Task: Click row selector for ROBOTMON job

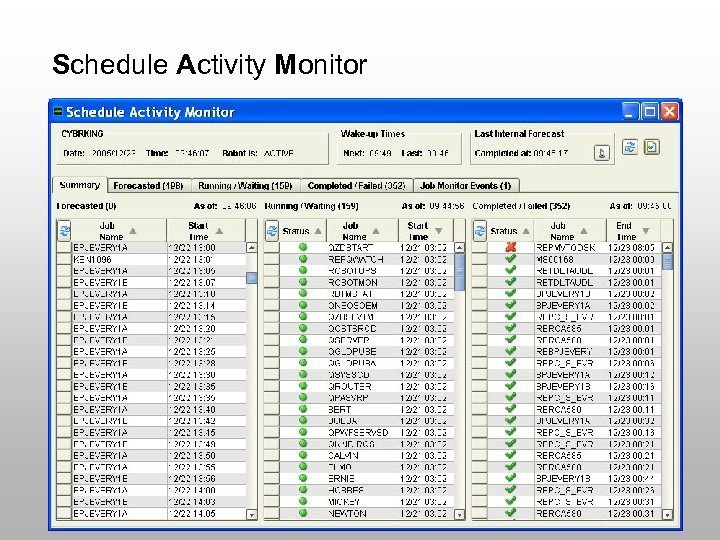Action: pos(272,282)
